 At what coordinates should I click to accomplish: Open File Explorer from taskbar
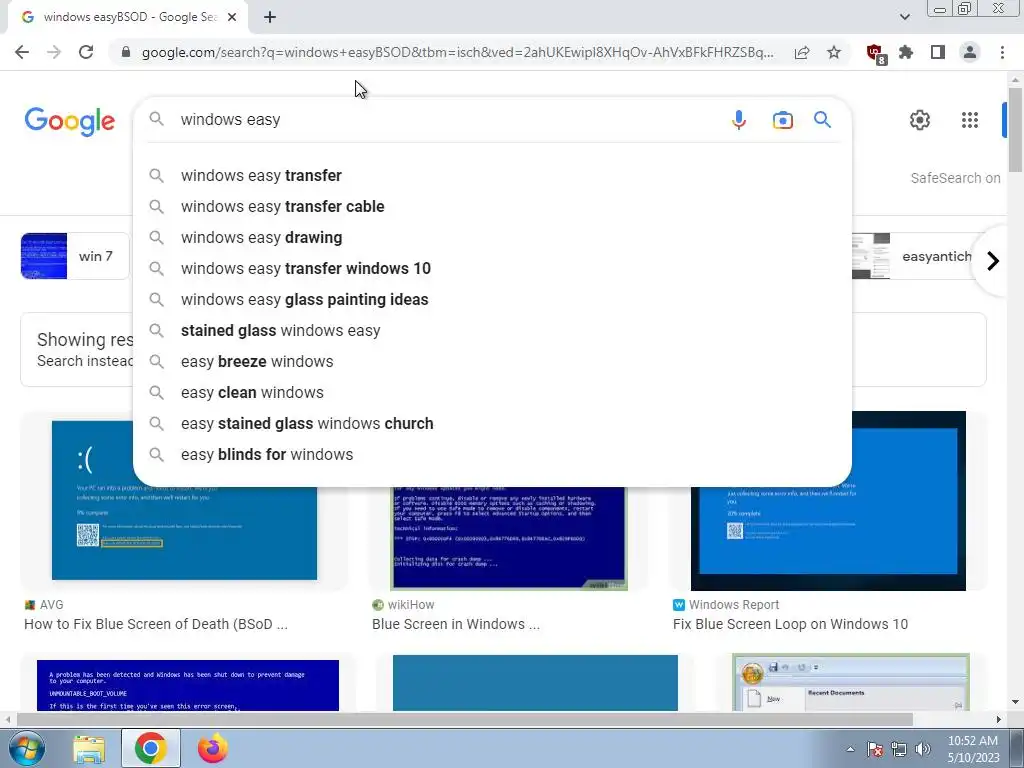pyautogui.click(x=89, y=748)
